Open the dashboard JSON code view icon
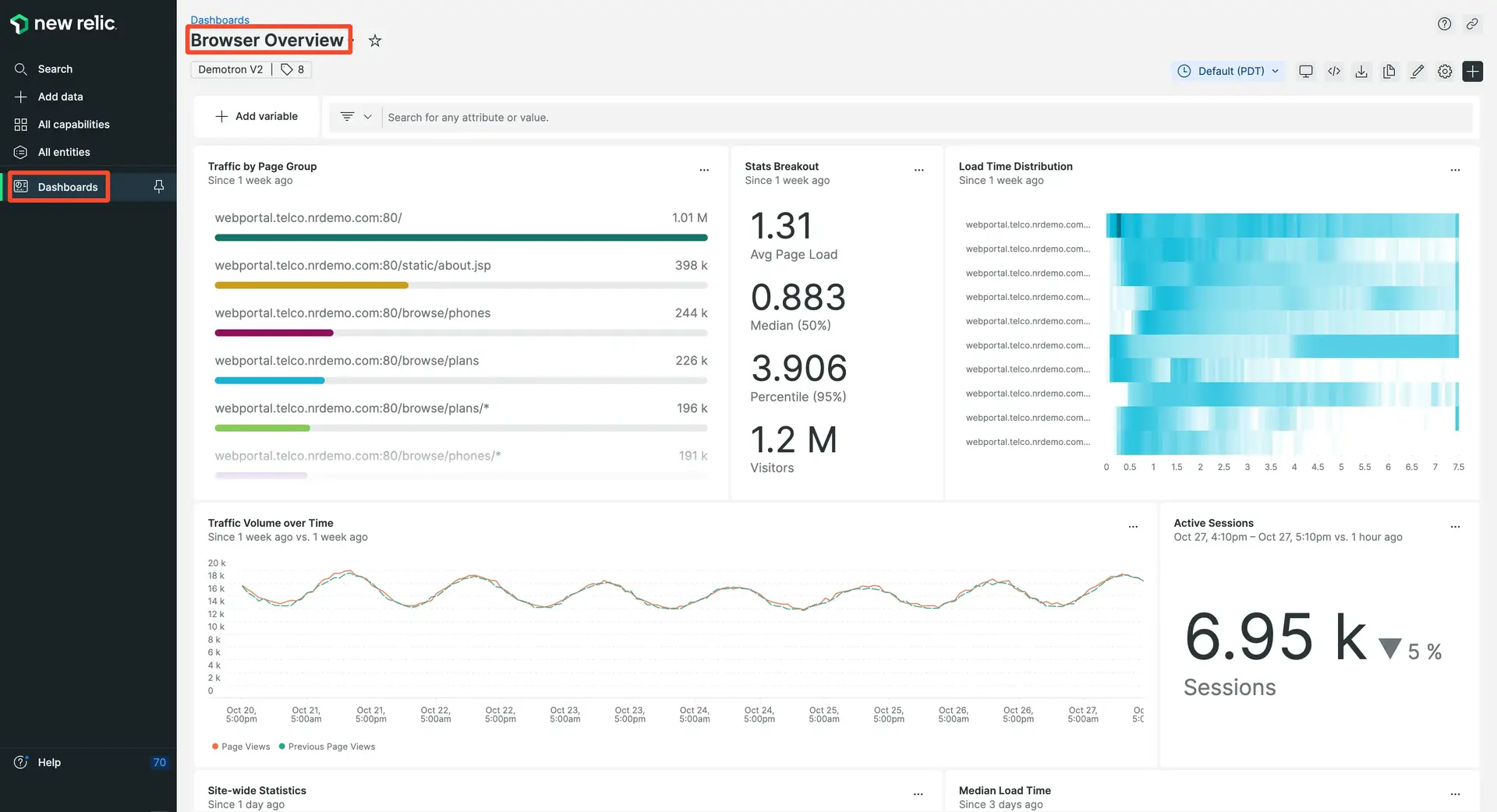 click(x=1334, y=71)
